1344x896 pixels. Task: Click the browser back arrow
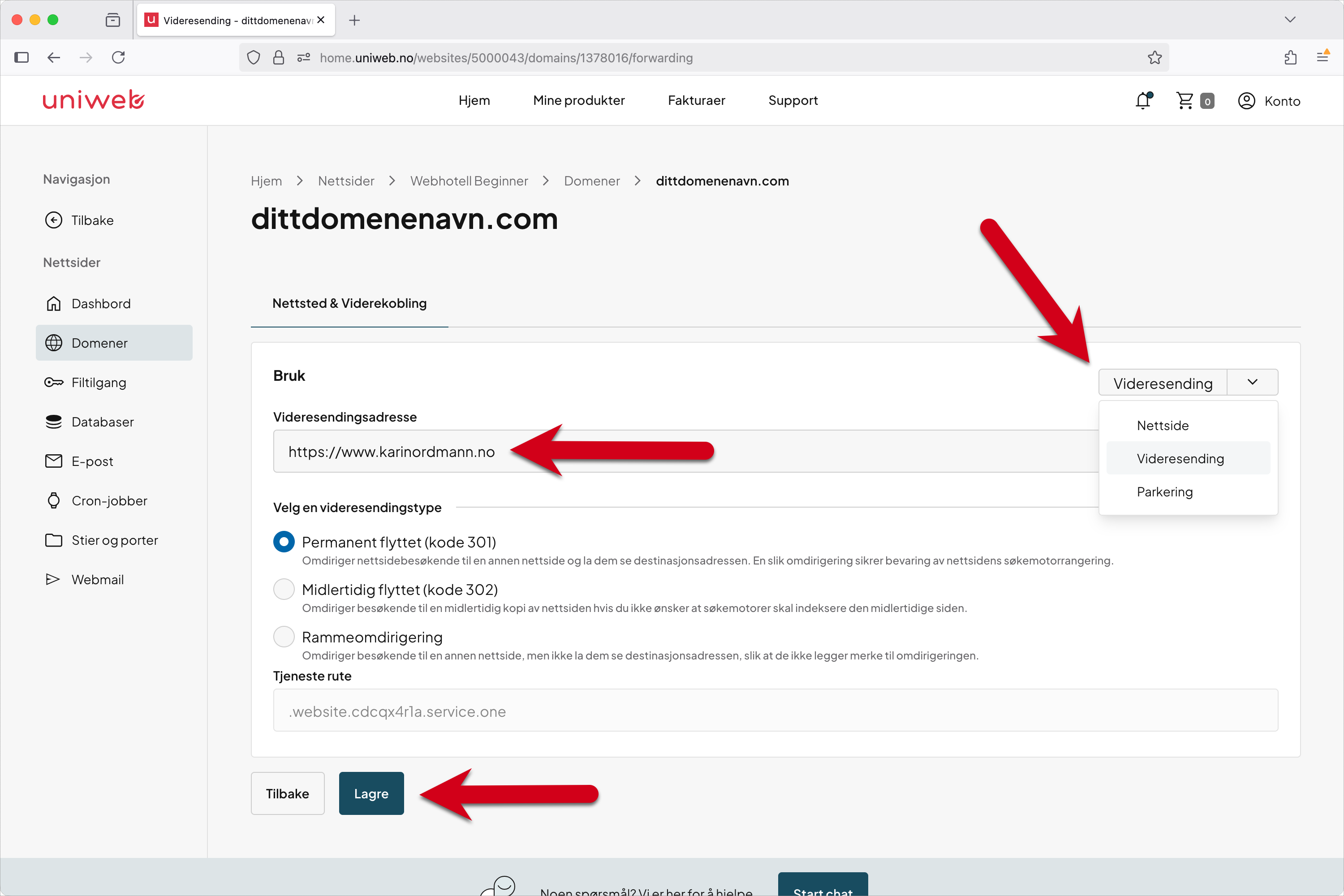[x=54, y=57]
